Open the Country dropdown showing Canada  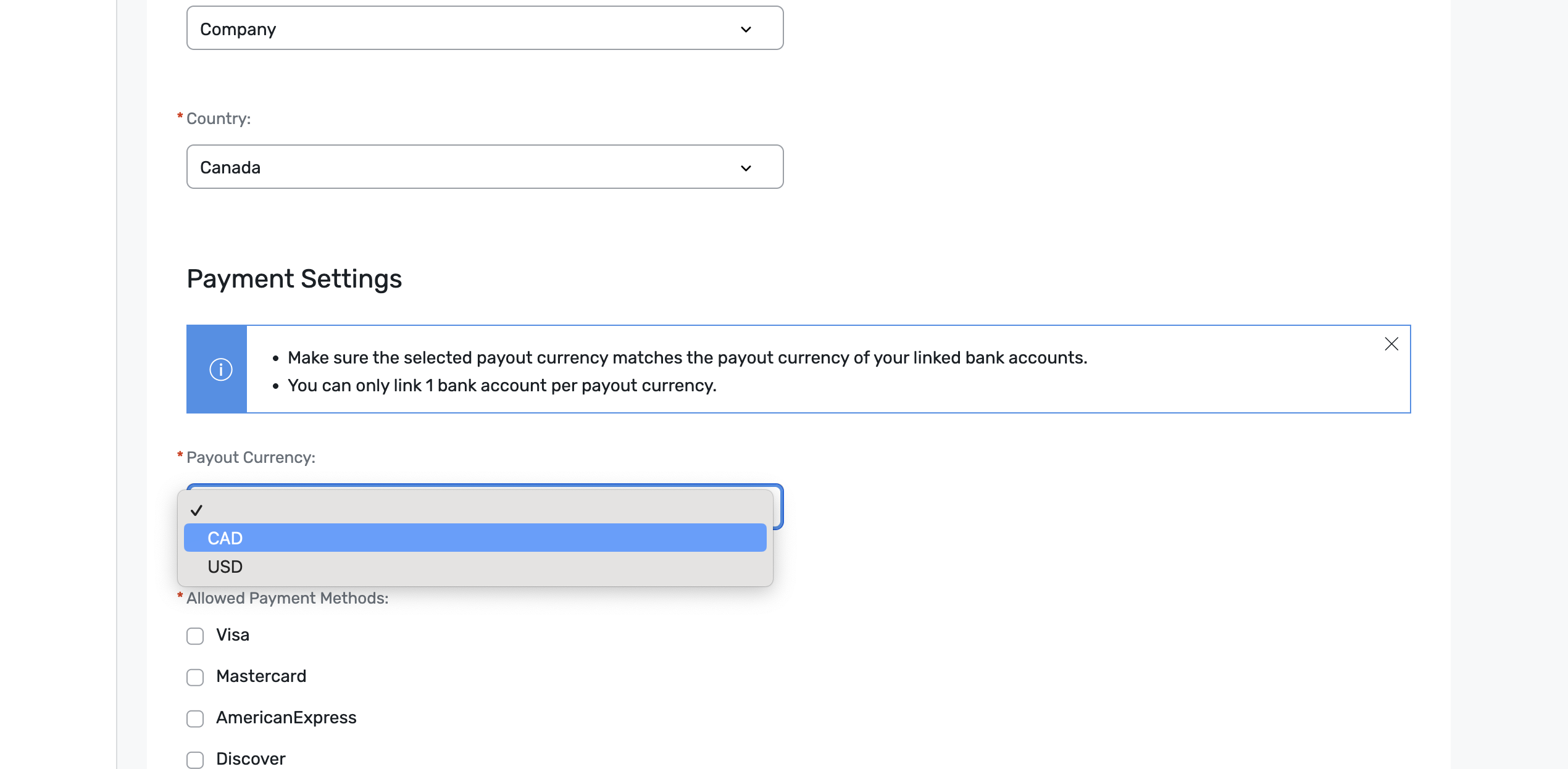pos(485,167)
